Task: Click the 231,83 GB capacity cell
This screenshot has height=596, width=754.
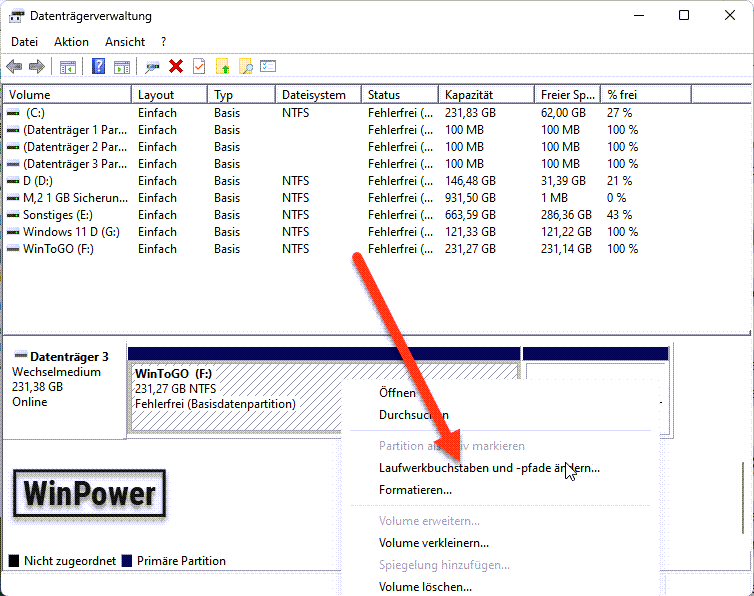Action: point(470,113)
